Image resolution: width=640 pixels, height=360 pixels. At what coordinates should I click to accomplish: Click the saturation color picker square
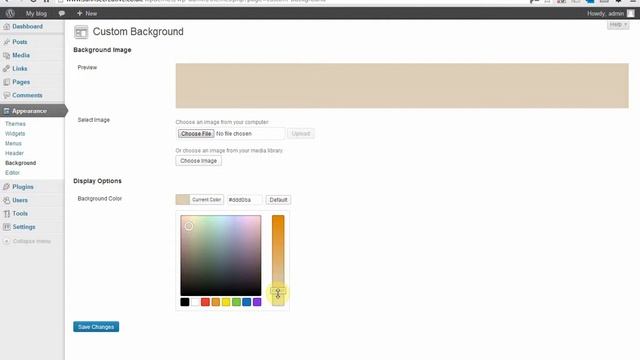221,255
